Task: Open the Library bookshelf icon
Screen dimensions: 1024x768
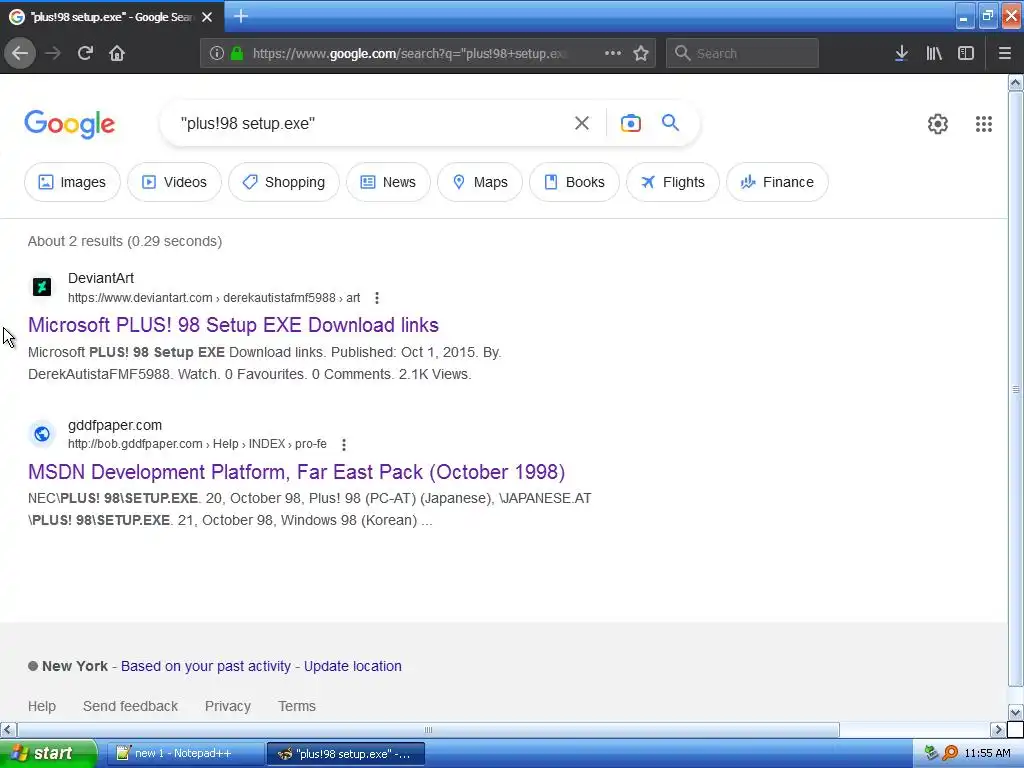Action: click(x=934, y=53)
